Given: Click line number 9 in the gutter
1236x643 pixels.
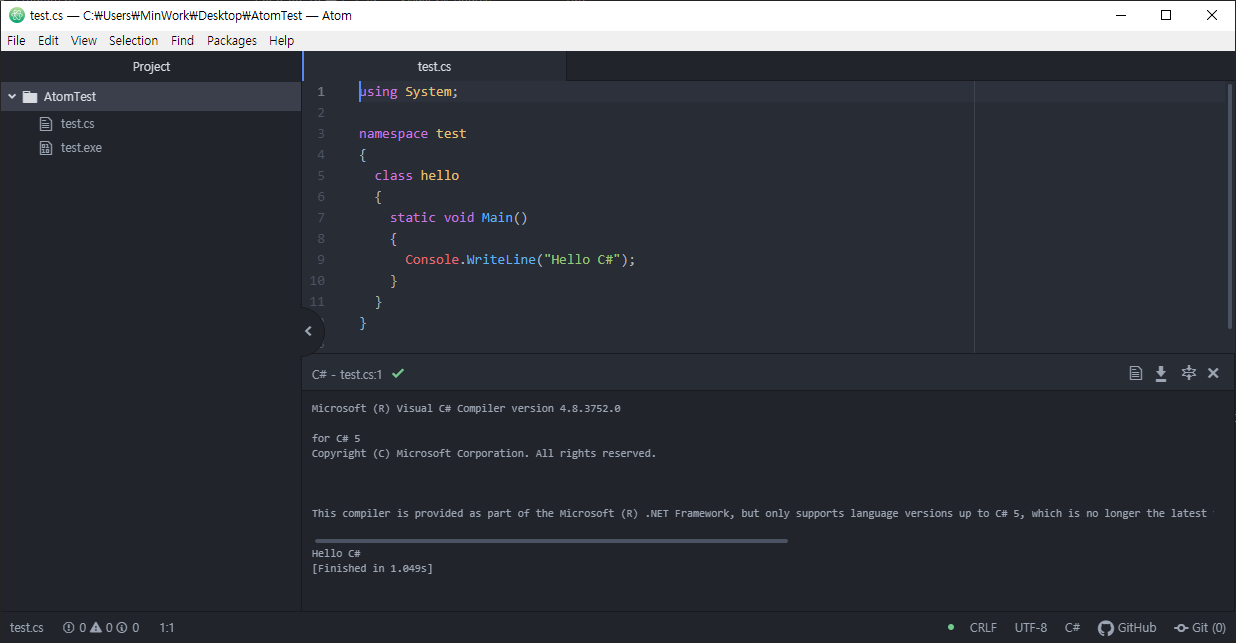Looking at the screenshot, I should point(321,260).
